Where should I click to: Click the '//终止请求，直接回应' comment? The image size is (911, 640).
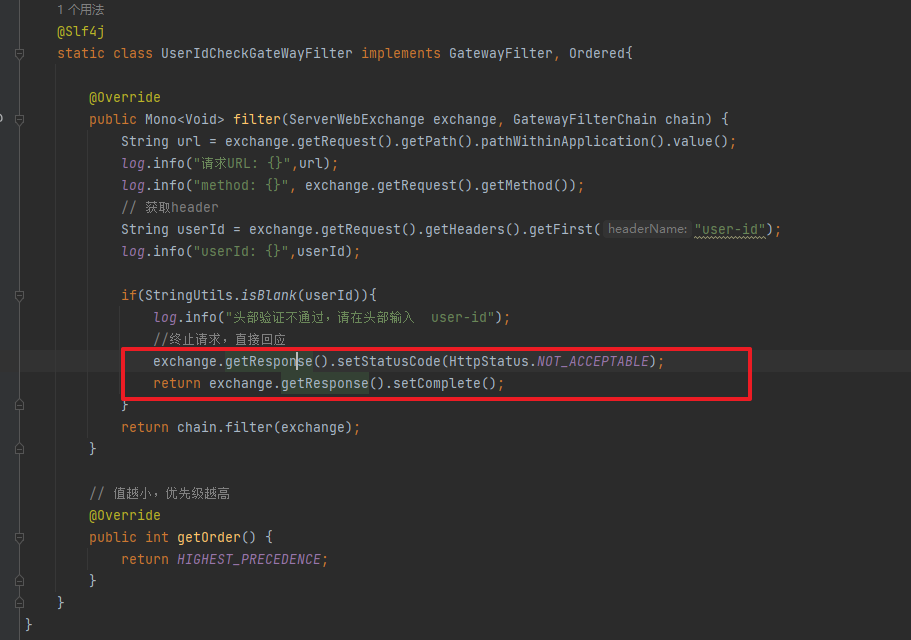click(x=220, y=340)
